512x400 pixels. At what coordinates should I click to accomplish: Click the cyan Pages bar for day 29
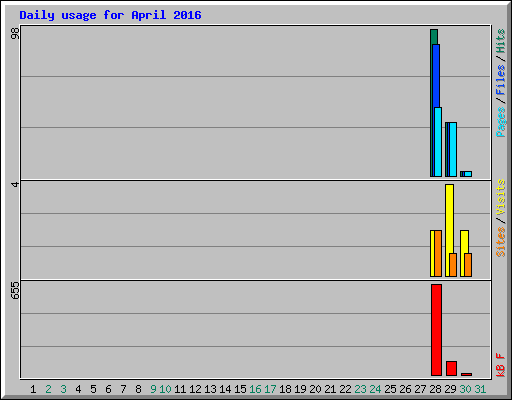pos(453,149)
